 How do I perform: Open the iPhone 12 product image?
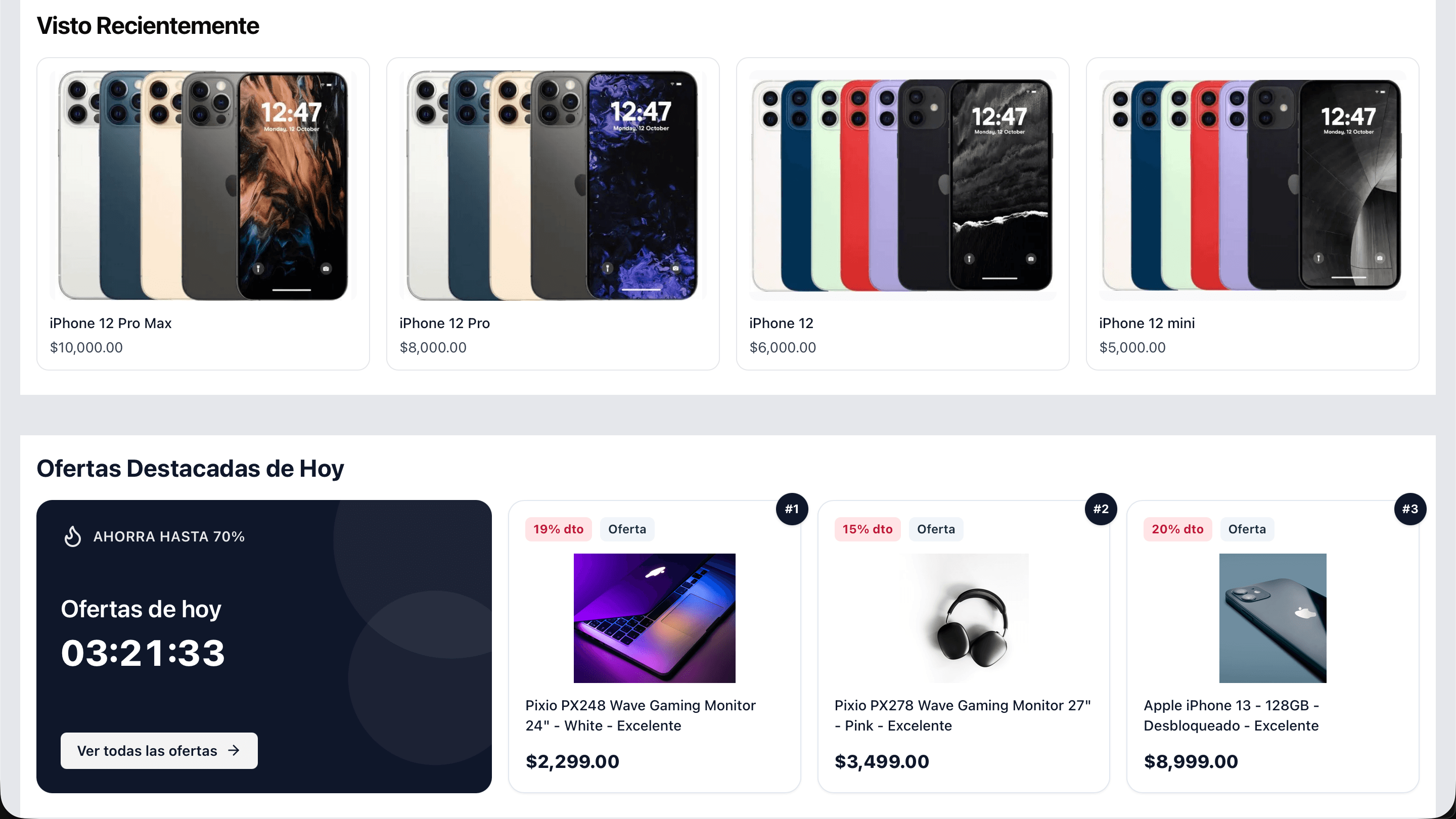pyautogui.click(x=902, y=186)
